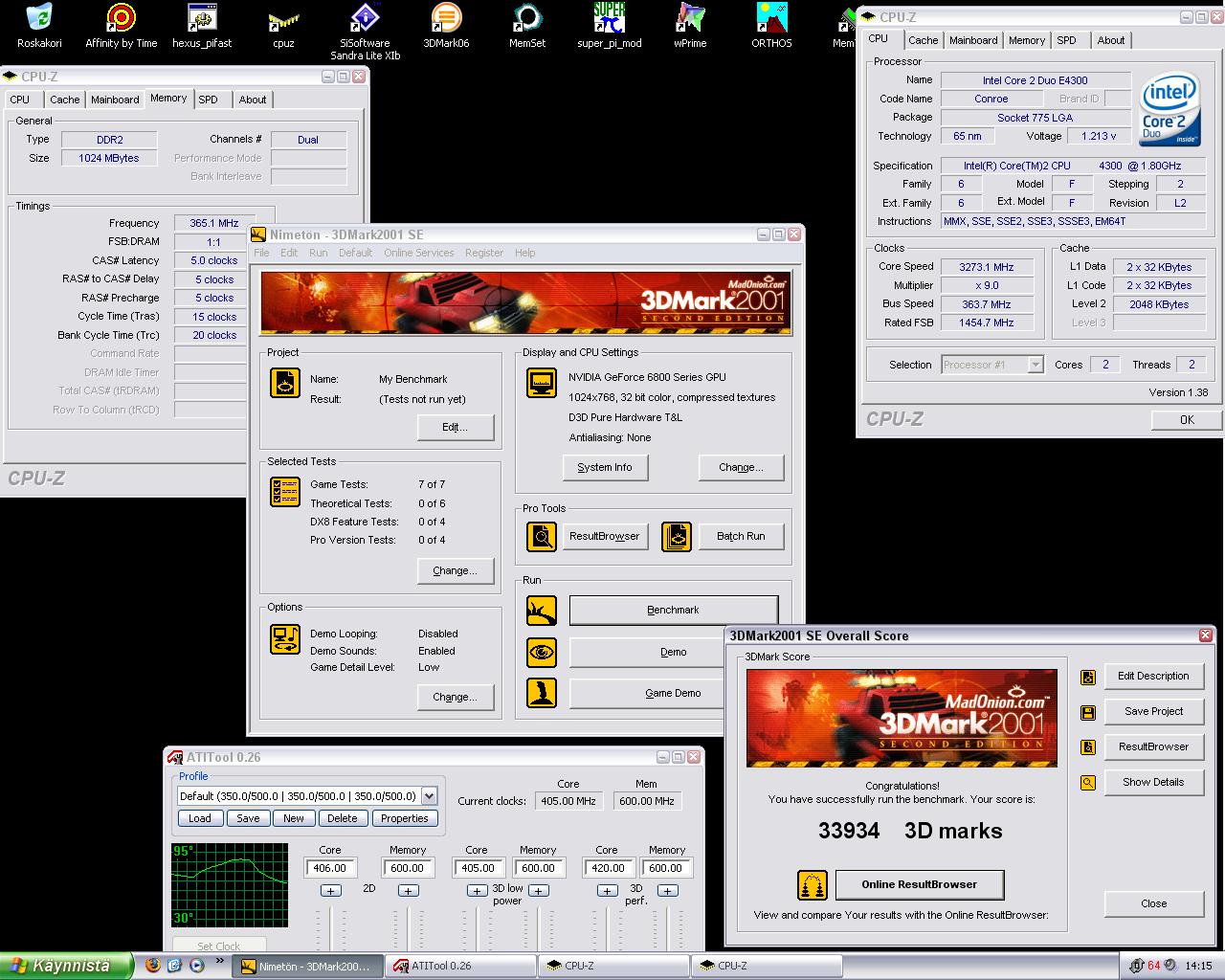Screen dimensions: 1225x980
Task: Switch to SPD tab in CPU-Z Memory window
Action: tap(209, 100)
